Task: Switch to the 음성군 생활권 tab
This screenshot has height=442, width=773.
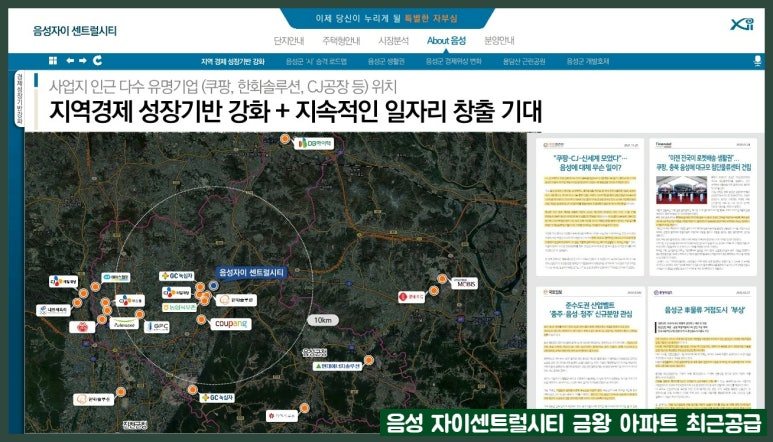Action: tap(386, 62)
